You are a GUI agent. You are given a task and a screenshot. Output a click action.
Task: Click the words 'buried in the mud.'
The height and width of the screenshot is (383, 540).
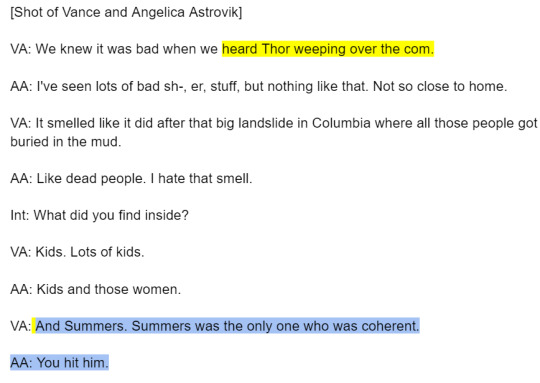tap(66, 142)
